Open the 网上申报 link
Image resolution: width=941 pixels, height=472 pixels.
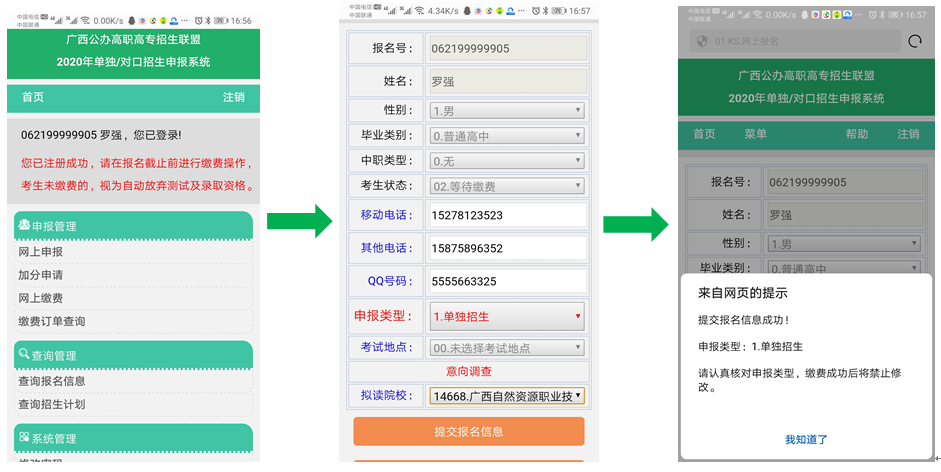[x=41, y=252]
